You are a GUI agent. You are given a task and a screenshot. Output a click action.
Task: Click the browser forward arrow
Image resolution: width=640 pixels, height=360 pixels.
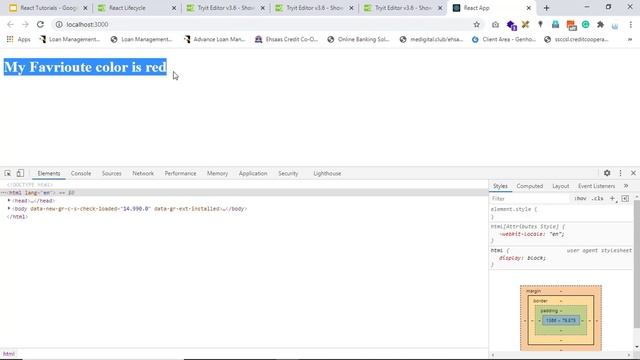(x=25, y=24)
